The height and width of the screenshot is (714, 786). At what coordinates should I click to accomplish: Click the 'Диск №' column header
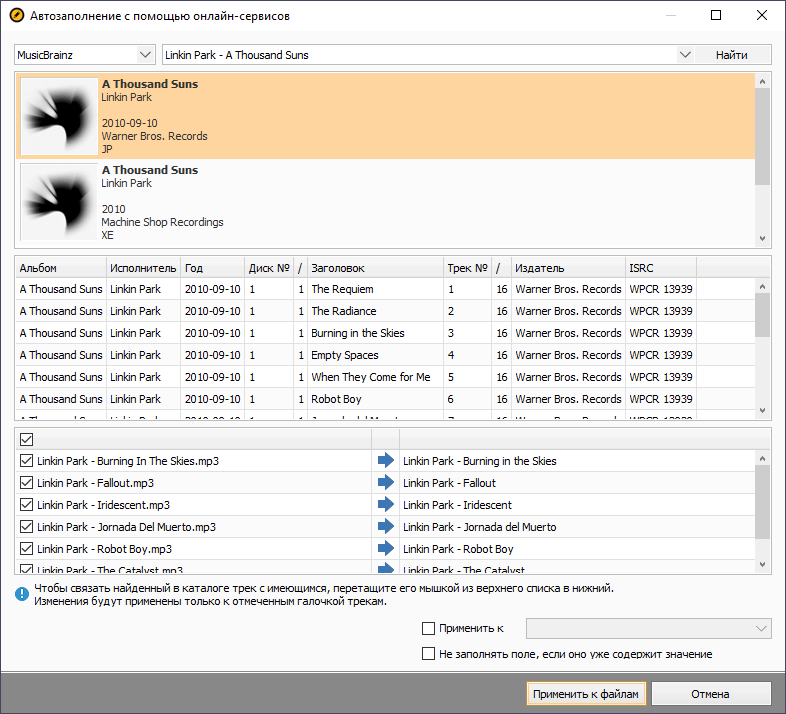coord(269,268)
